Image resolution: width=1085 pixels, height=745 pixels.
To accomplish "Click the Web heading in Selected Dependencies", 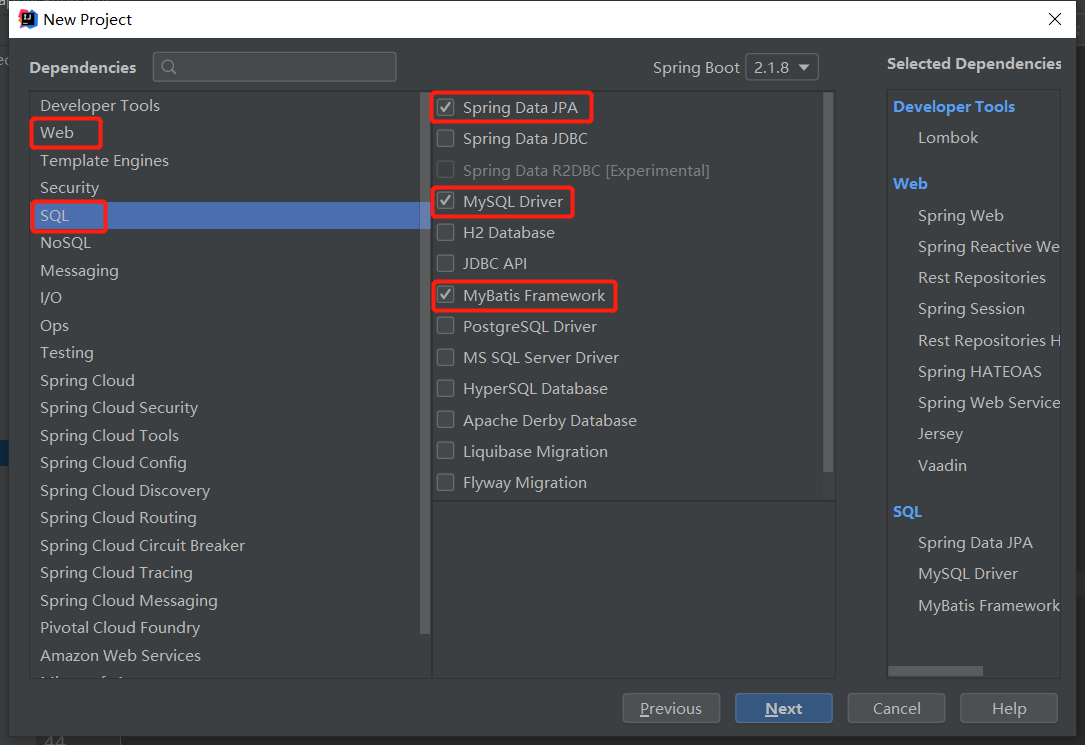I will coord(910,183).
